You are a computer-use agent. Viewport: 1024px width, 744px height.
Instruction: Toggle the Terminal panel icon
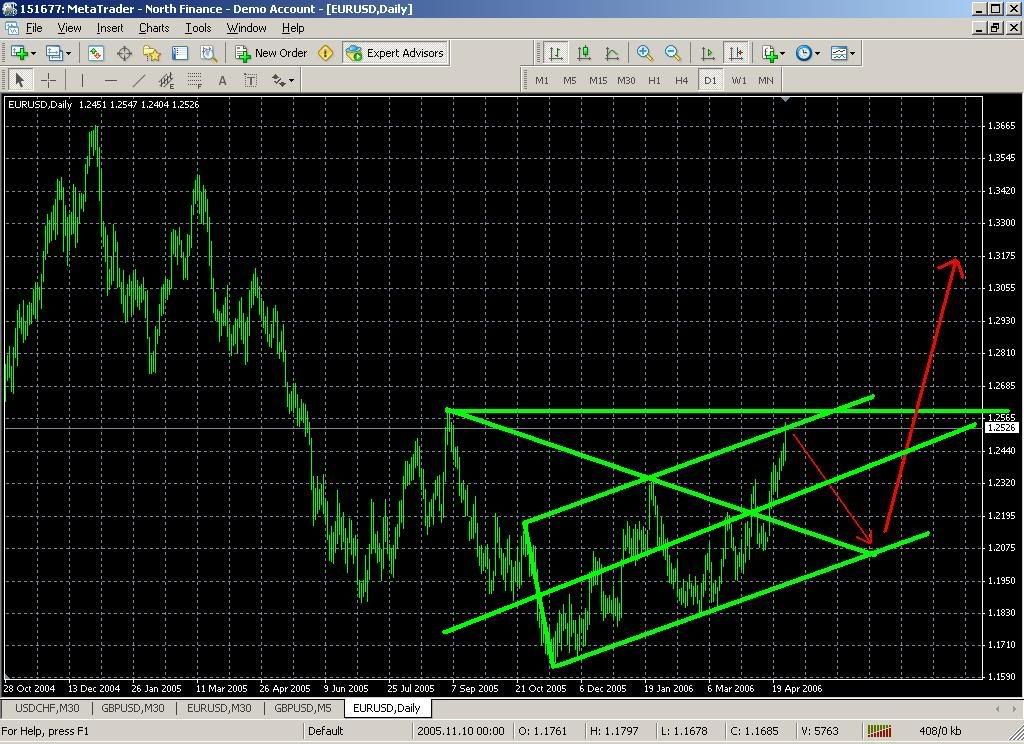(180, 53)
